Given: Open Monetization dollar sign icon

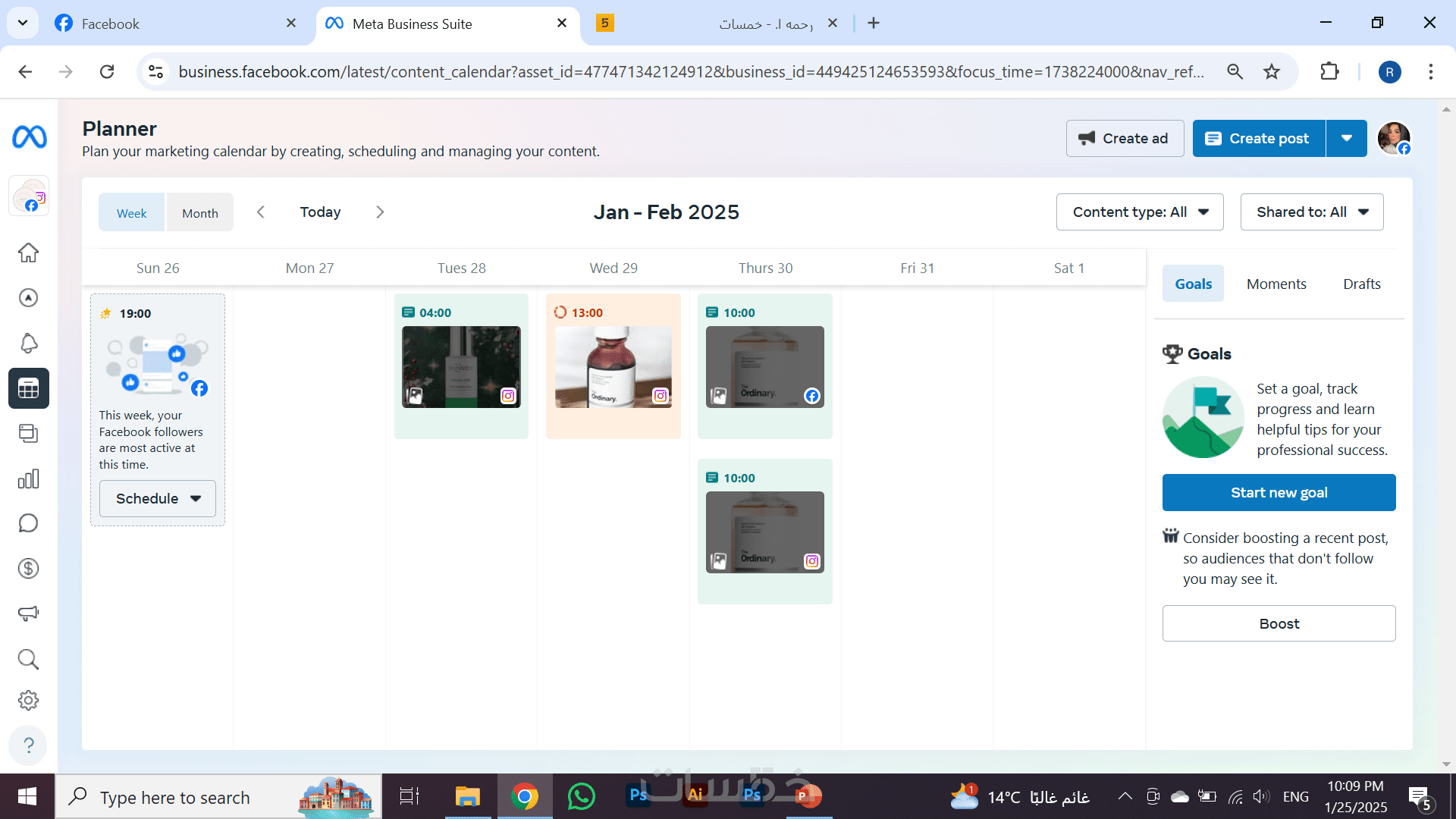Looking at the screenshot, I should click(x=28, y=568).
